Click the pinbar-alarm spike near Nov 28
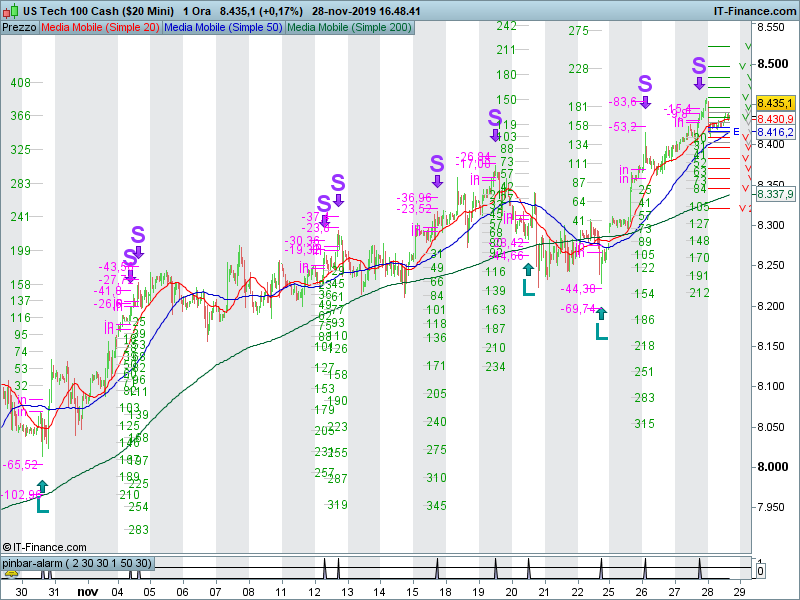The height and width of the screenshot is (600, 800). coord(699,568)
